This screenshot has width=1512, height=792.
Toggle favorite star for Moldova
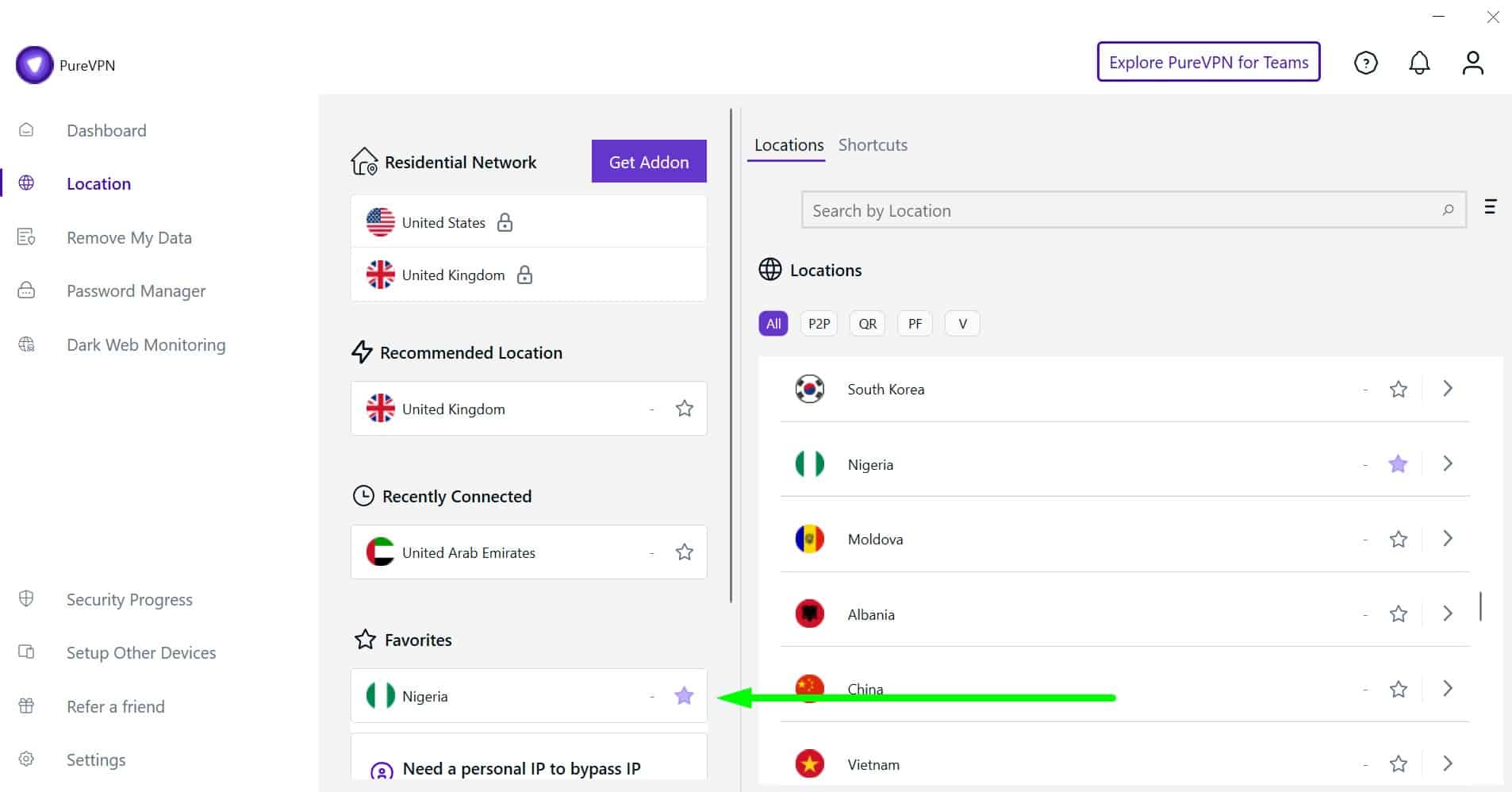click(1398, 539)
